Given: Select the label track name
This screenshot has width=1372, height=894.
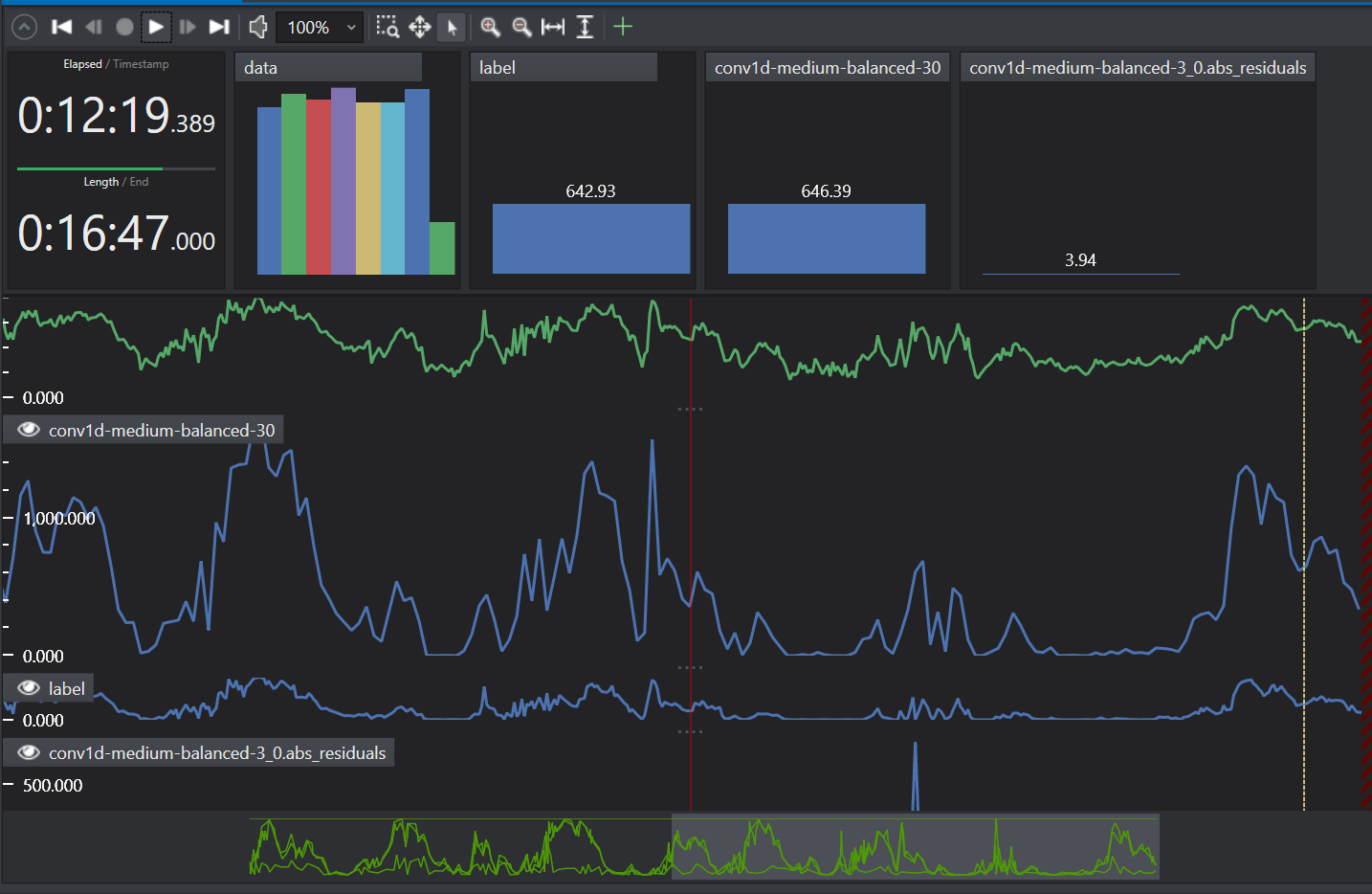Looking at the screenshot, I should coord(67,689).
